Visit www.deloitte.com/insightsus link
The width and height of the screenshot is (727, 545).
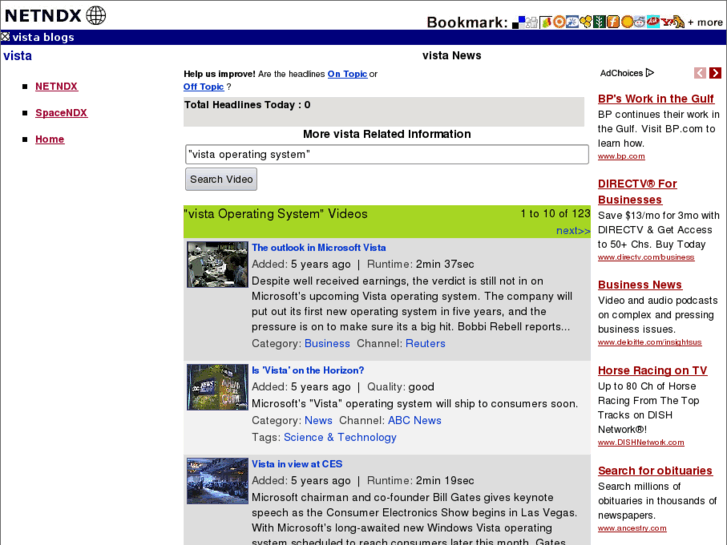coord(650,342)
